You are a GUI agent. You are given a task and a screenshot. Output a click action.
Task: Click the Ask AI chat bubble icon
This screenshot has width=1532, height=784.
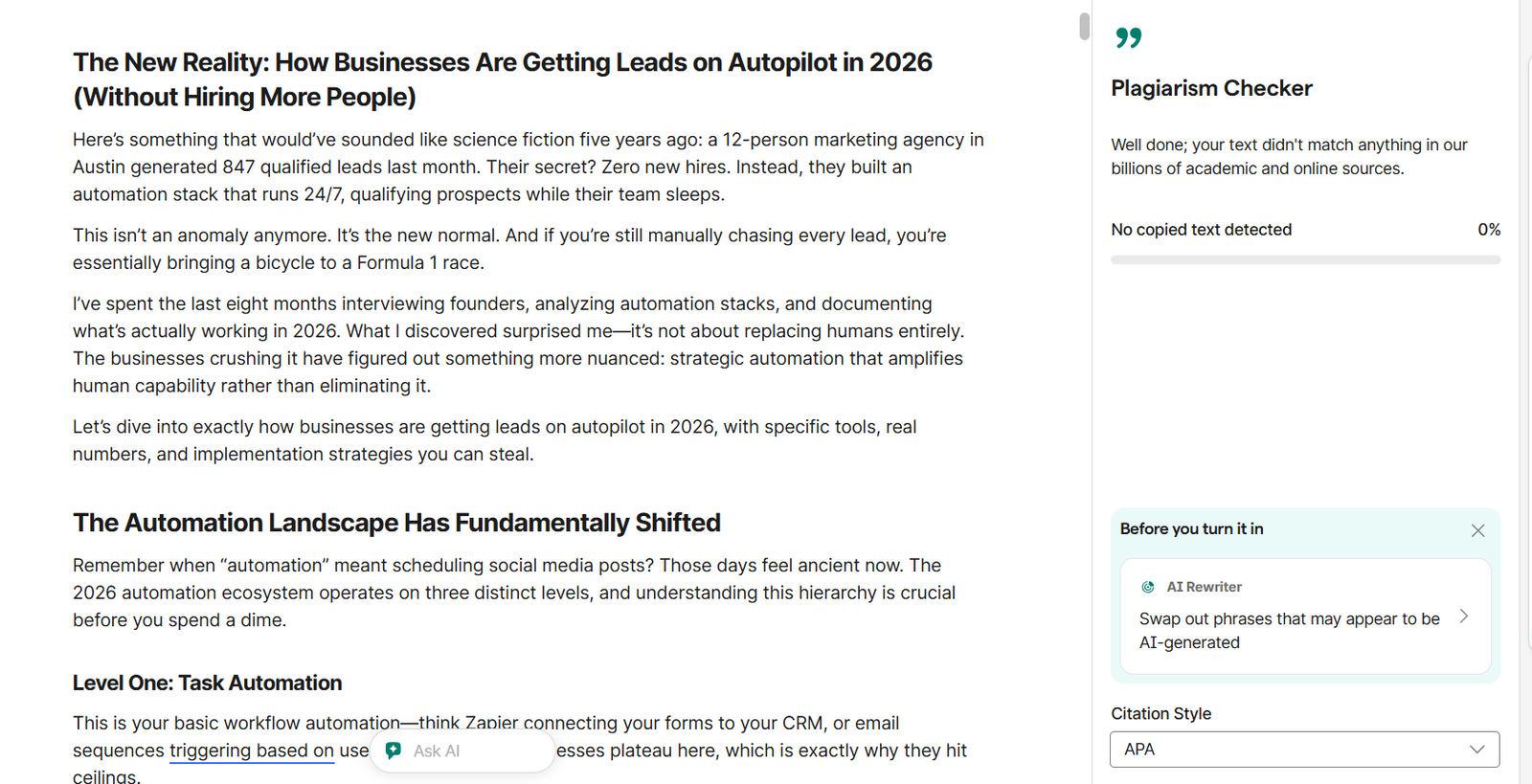(394, 750)
